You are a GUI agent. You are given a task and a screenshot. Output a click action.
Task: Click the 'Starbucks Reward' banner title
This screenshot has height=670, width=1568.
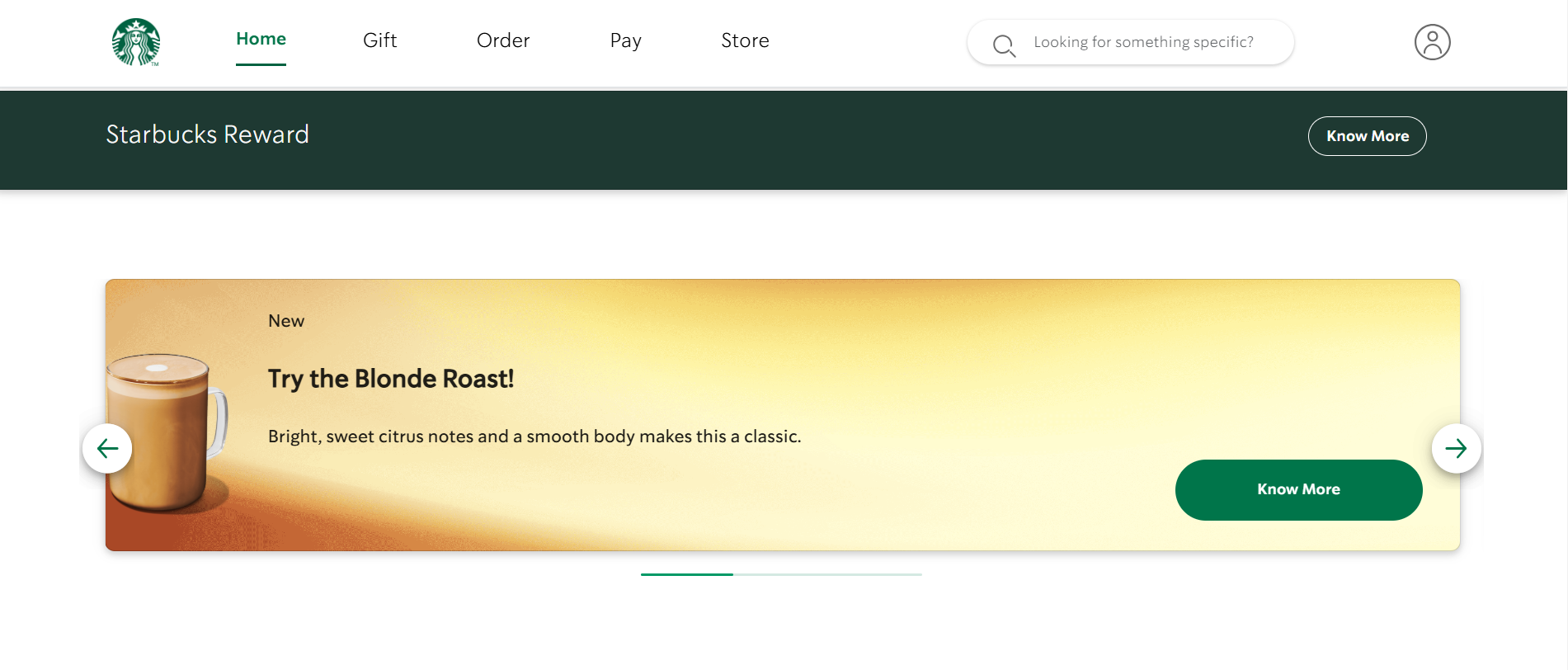(x=207, y=134)
